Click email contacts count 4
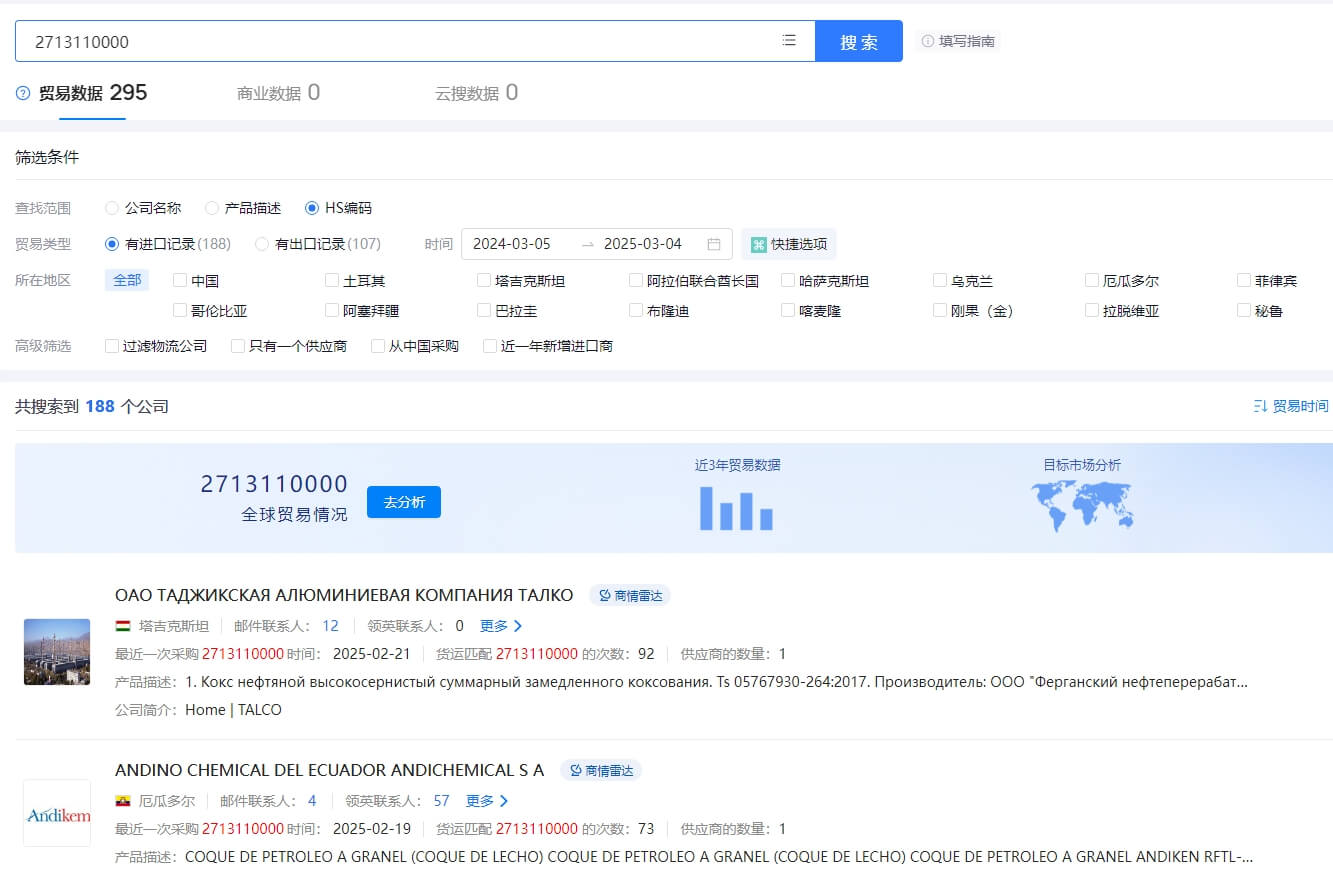Image resolution: width=1333 pixels, height=878 pixels. click(x=312, y=801)
